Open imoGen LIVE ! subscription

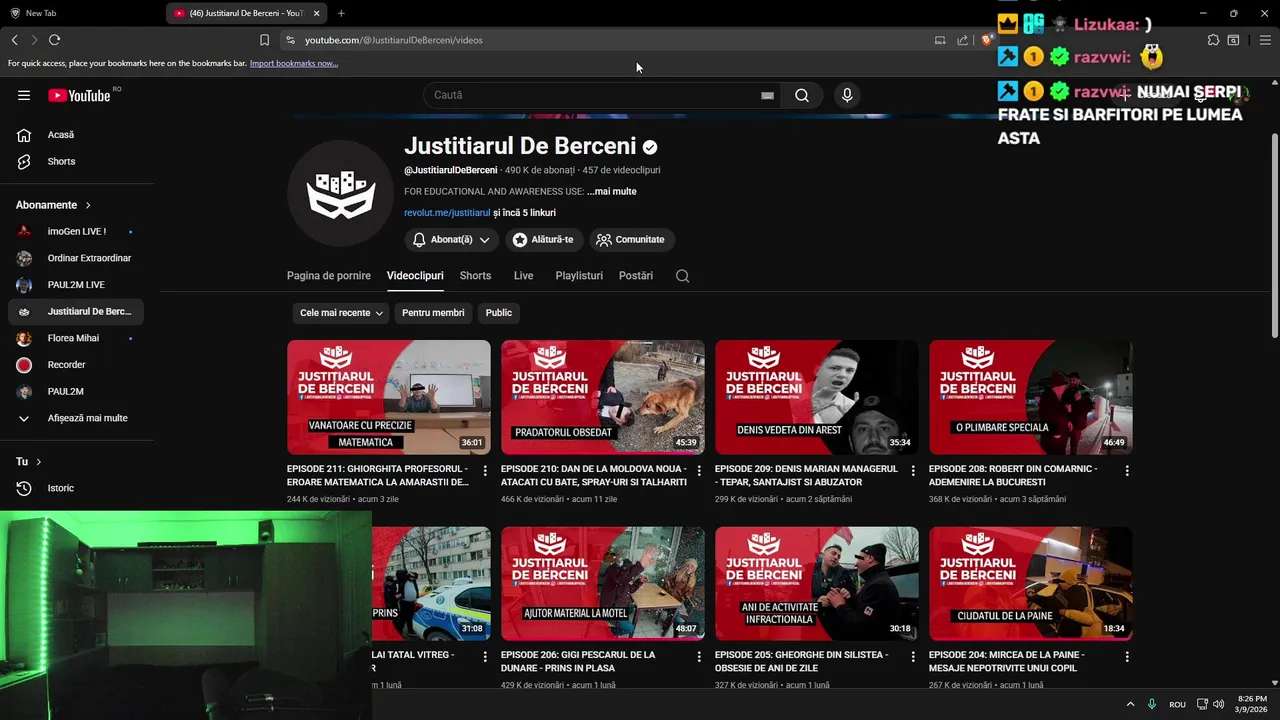click(76, 231)
